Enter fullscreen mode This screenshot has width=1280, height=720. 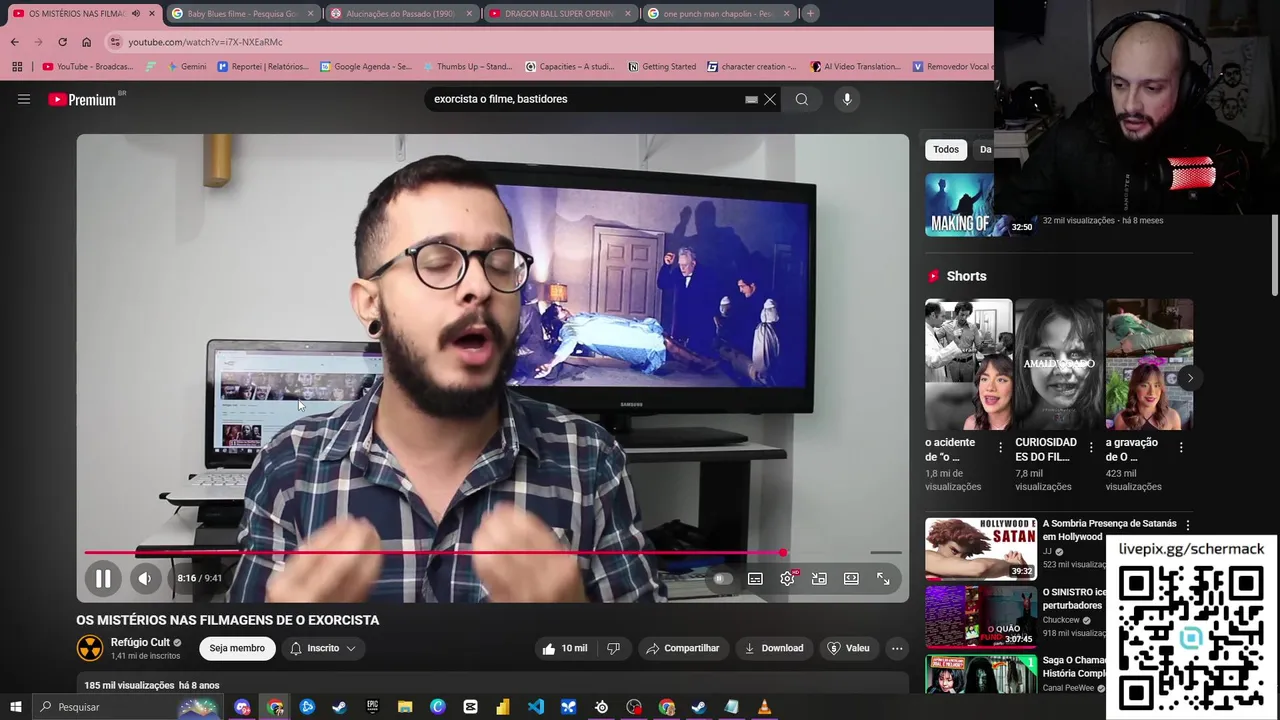tap(883, 578)
